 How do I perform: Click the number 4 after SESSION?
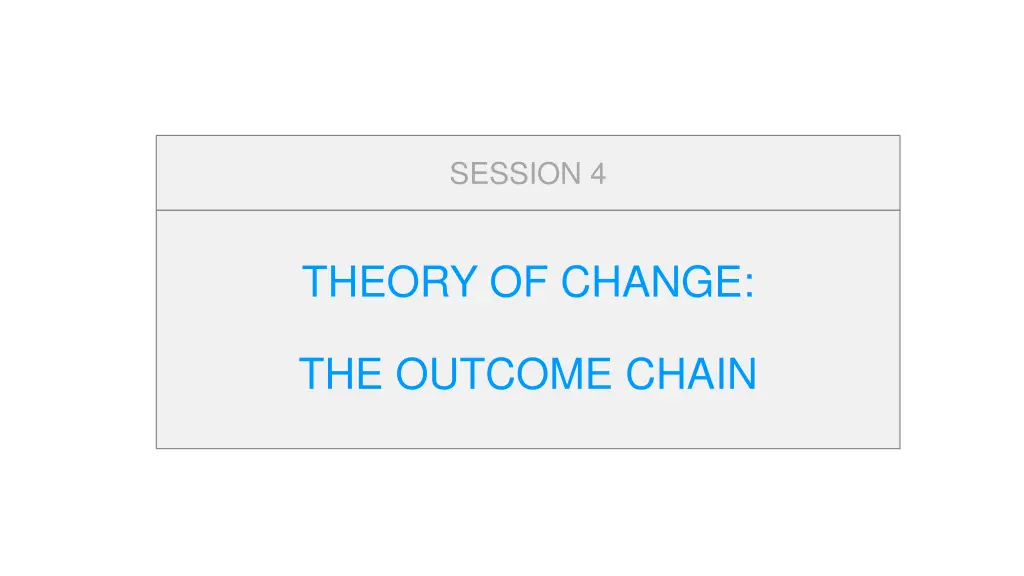(x=598, y=174)
